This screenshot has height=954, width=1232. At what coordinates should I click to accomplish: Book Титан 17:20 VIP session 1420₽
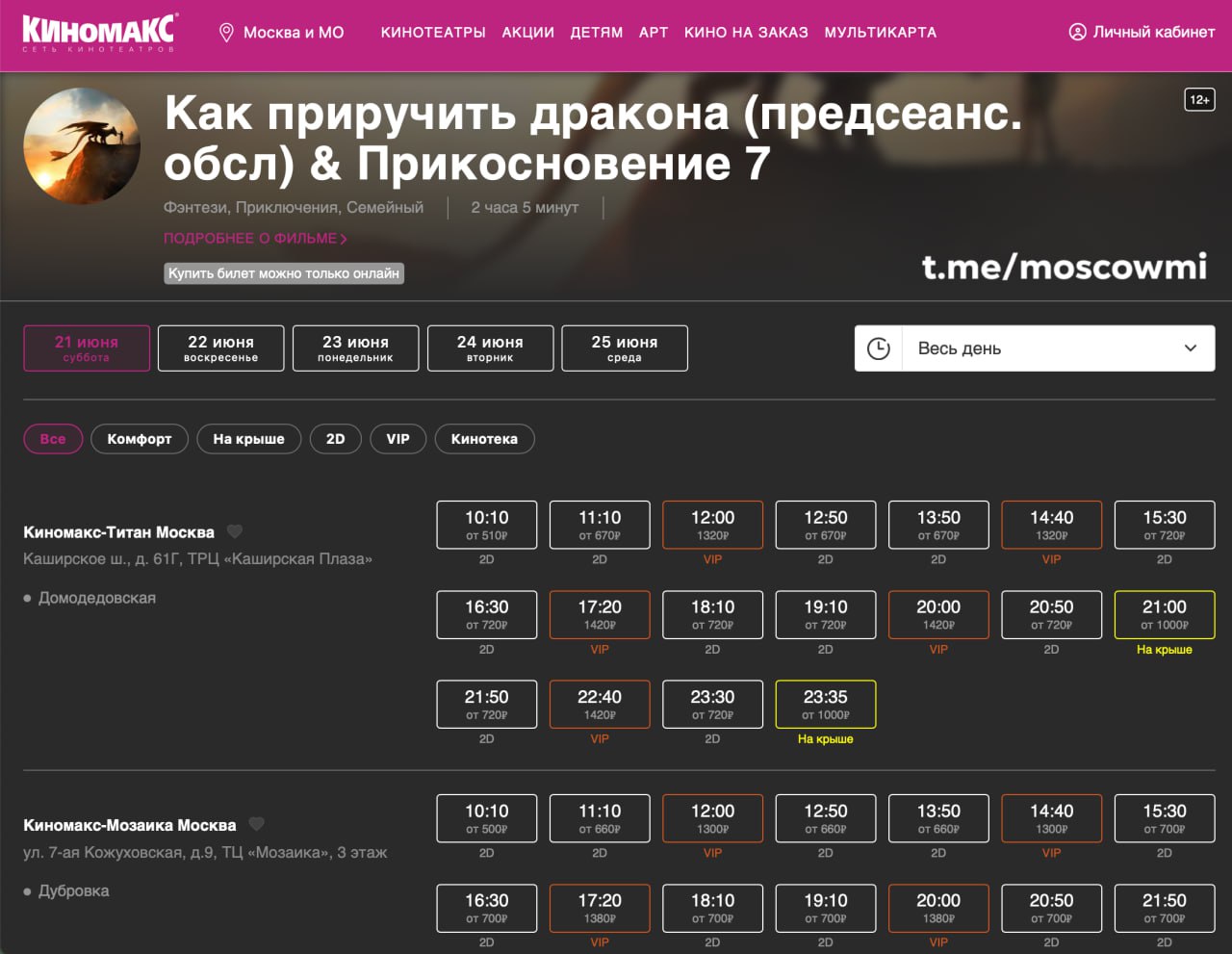click(600, 614)
